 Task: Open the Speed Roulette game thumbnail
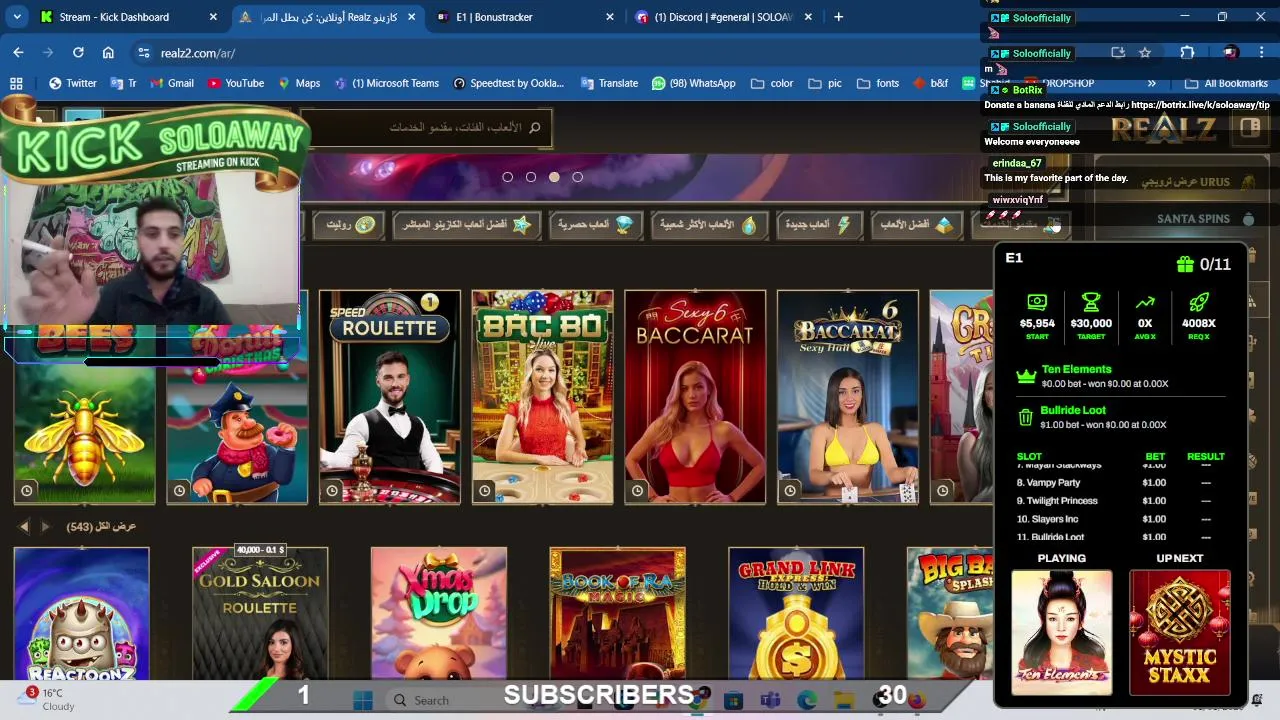[389, 397]
